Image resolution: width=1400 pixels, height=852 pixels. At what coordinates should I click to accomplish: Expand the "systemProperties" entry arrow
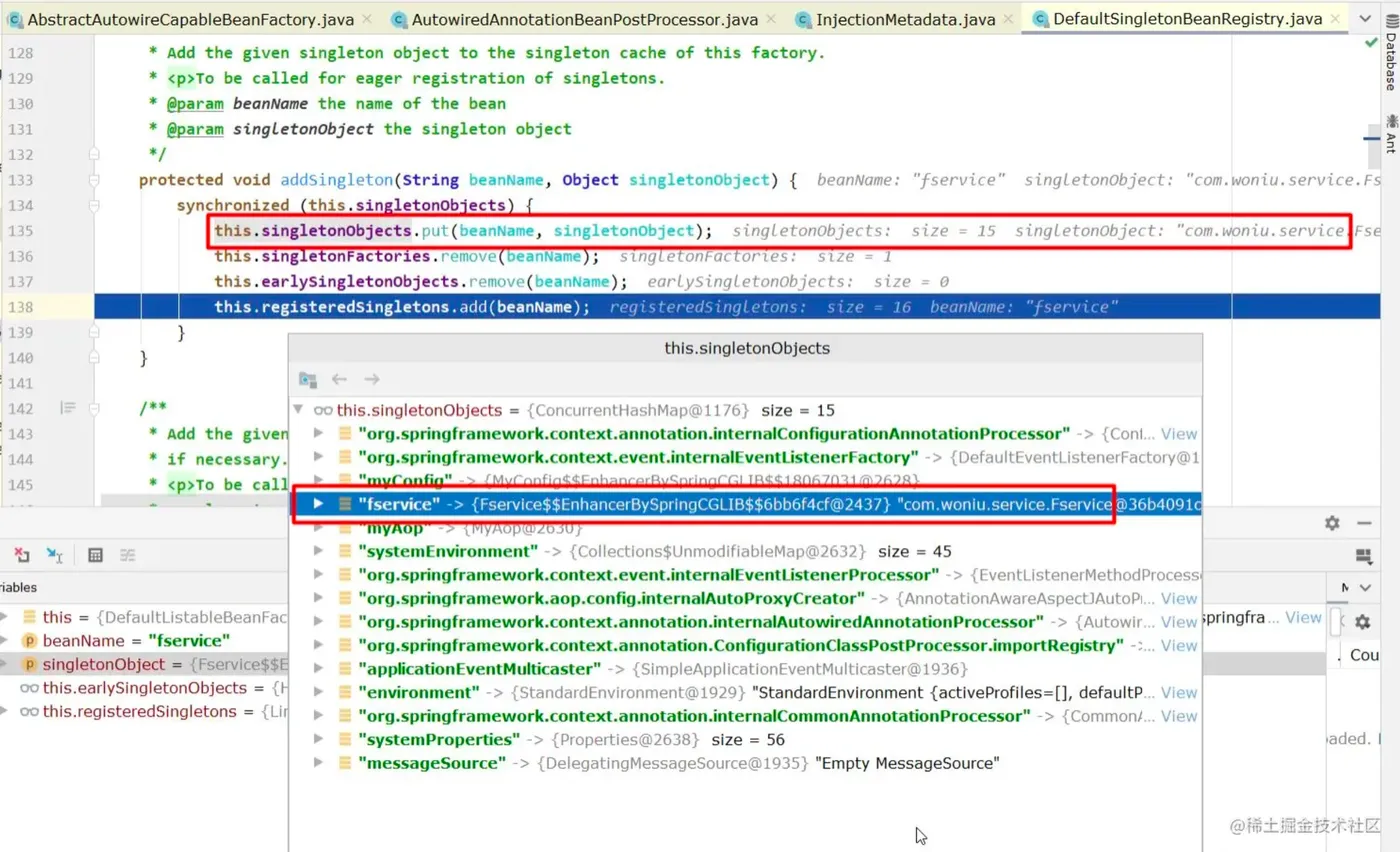(319, 740)
